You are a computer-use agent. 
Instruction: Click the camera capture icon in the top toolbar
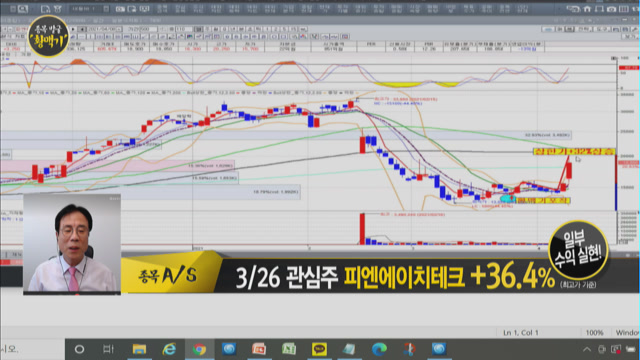click(x=611, y=9)
